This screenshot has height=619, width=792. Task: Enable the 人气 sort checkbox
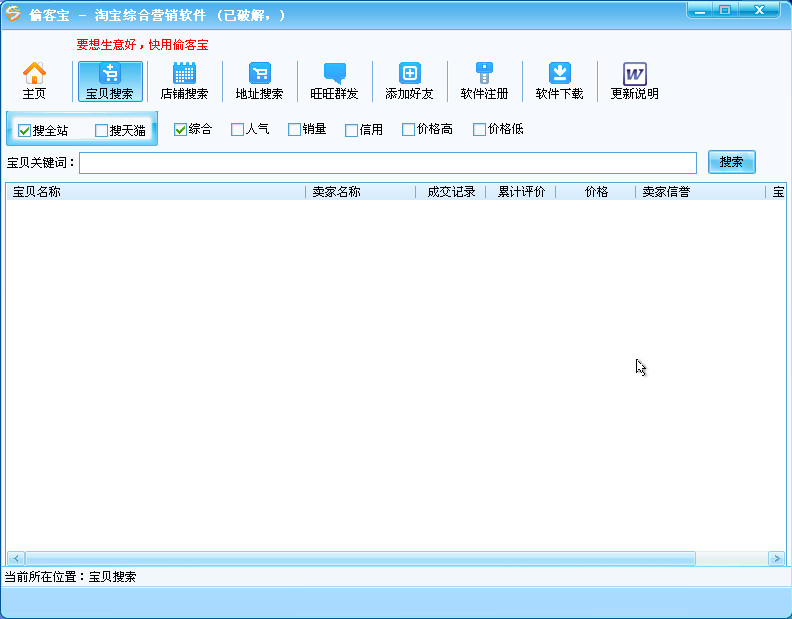(237, 130)
